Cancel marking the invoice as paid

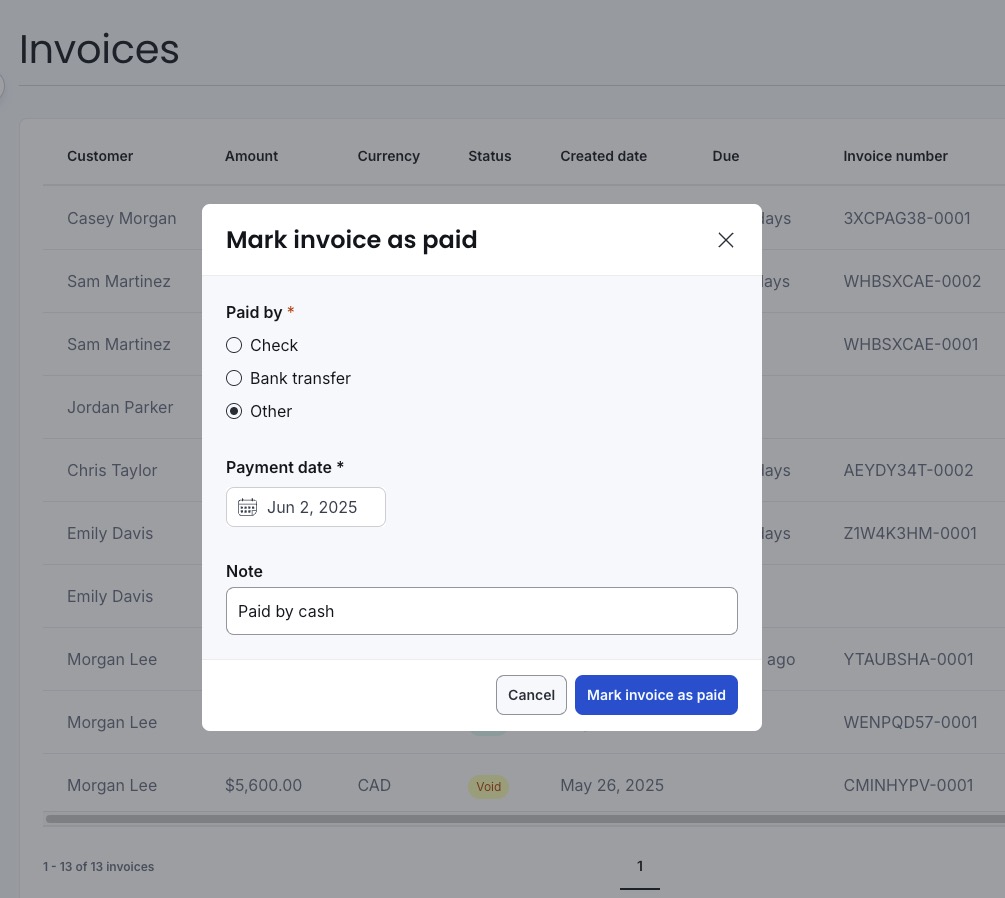(x=531, y=695)
